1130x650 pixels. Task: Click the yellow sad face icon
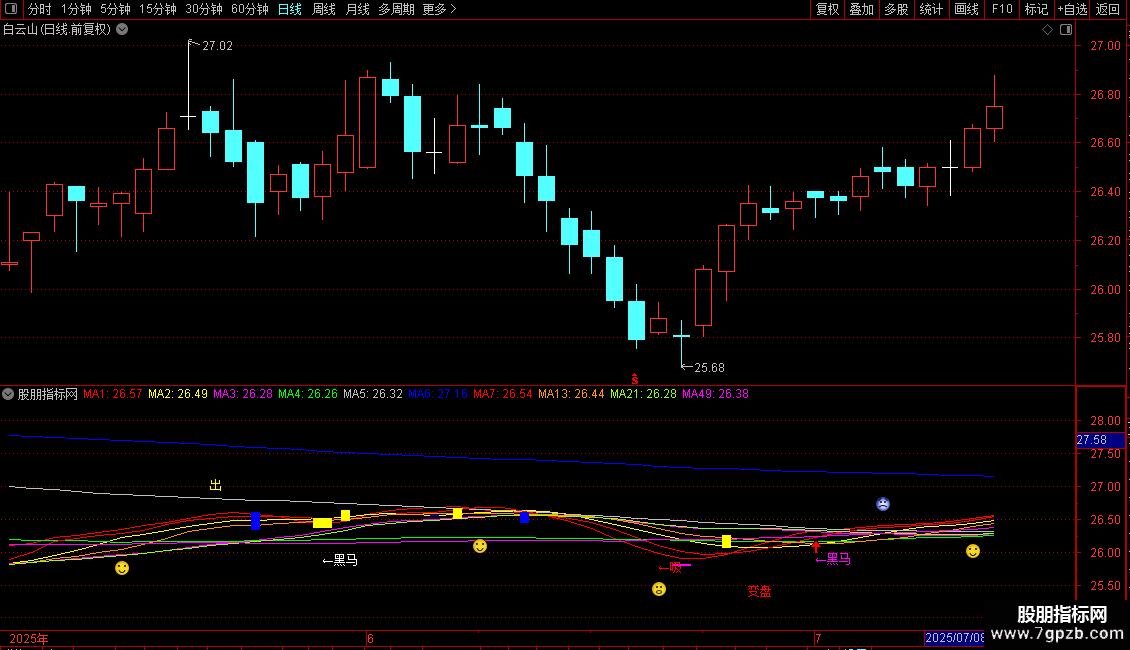click(x=659, y=589)
